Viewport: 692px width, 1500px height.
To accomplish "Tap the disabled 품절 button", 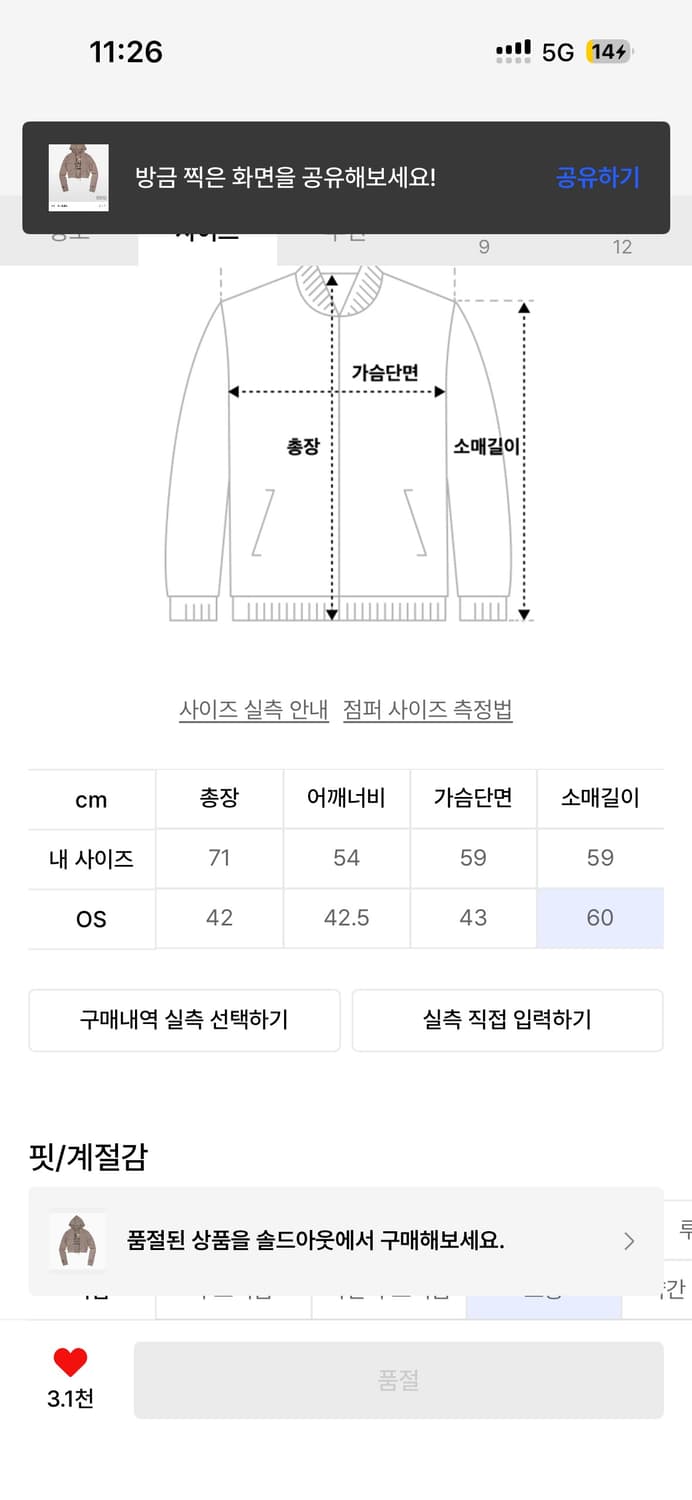I will pos(398,1380).
